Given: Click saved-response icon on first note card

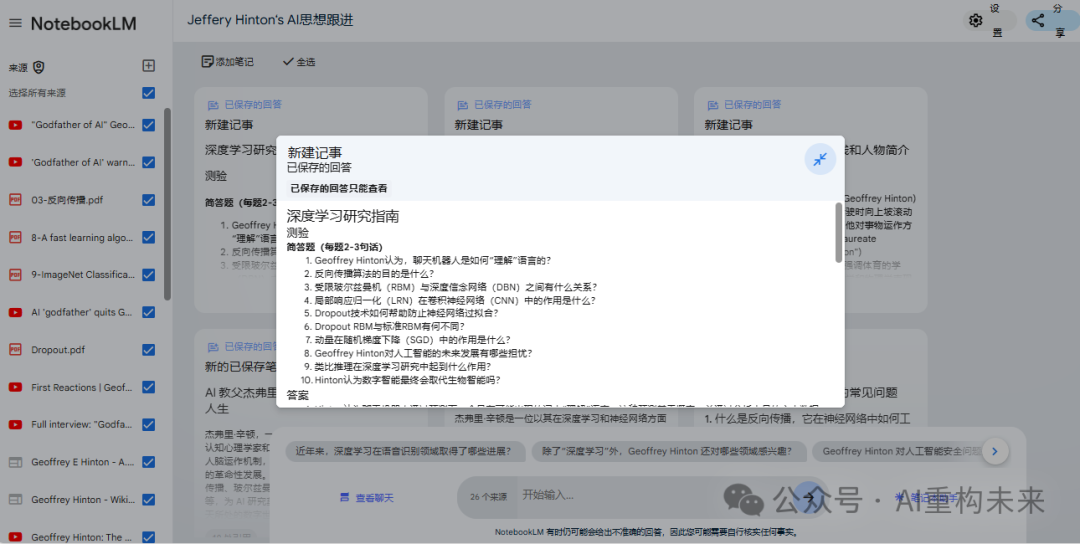Looking at the screenshot, I should pyautogui.click(x=214, y=105).
